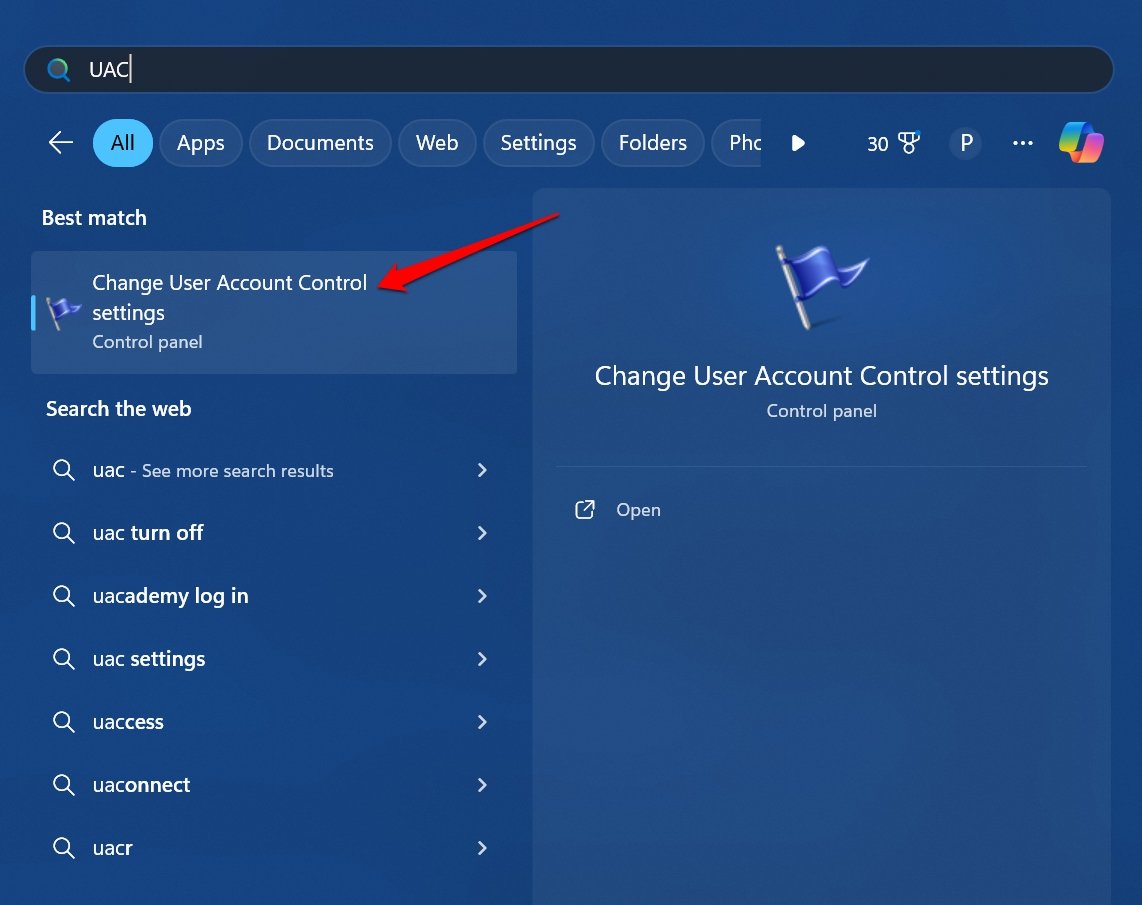
Task: Expand the uac See more search results chevron
Action: click(482, 470)
